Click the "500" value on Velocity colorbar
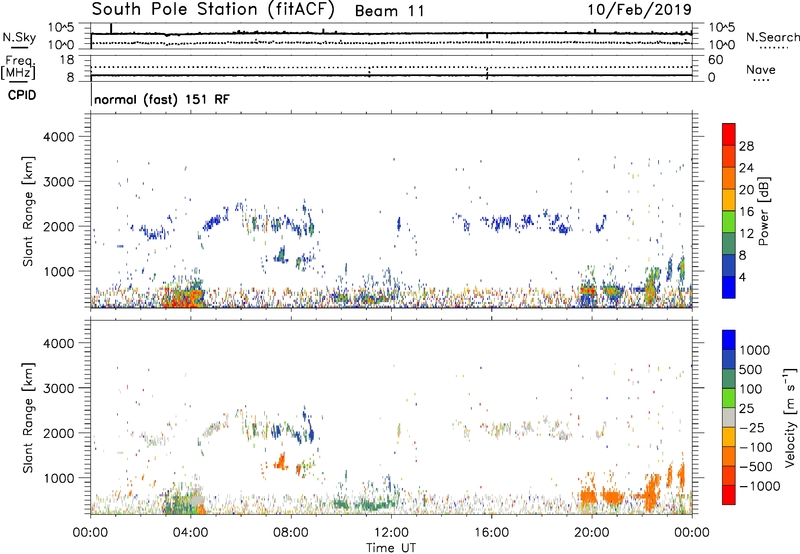Viewport: 800px width, 554px height. (x=749, y=370)
